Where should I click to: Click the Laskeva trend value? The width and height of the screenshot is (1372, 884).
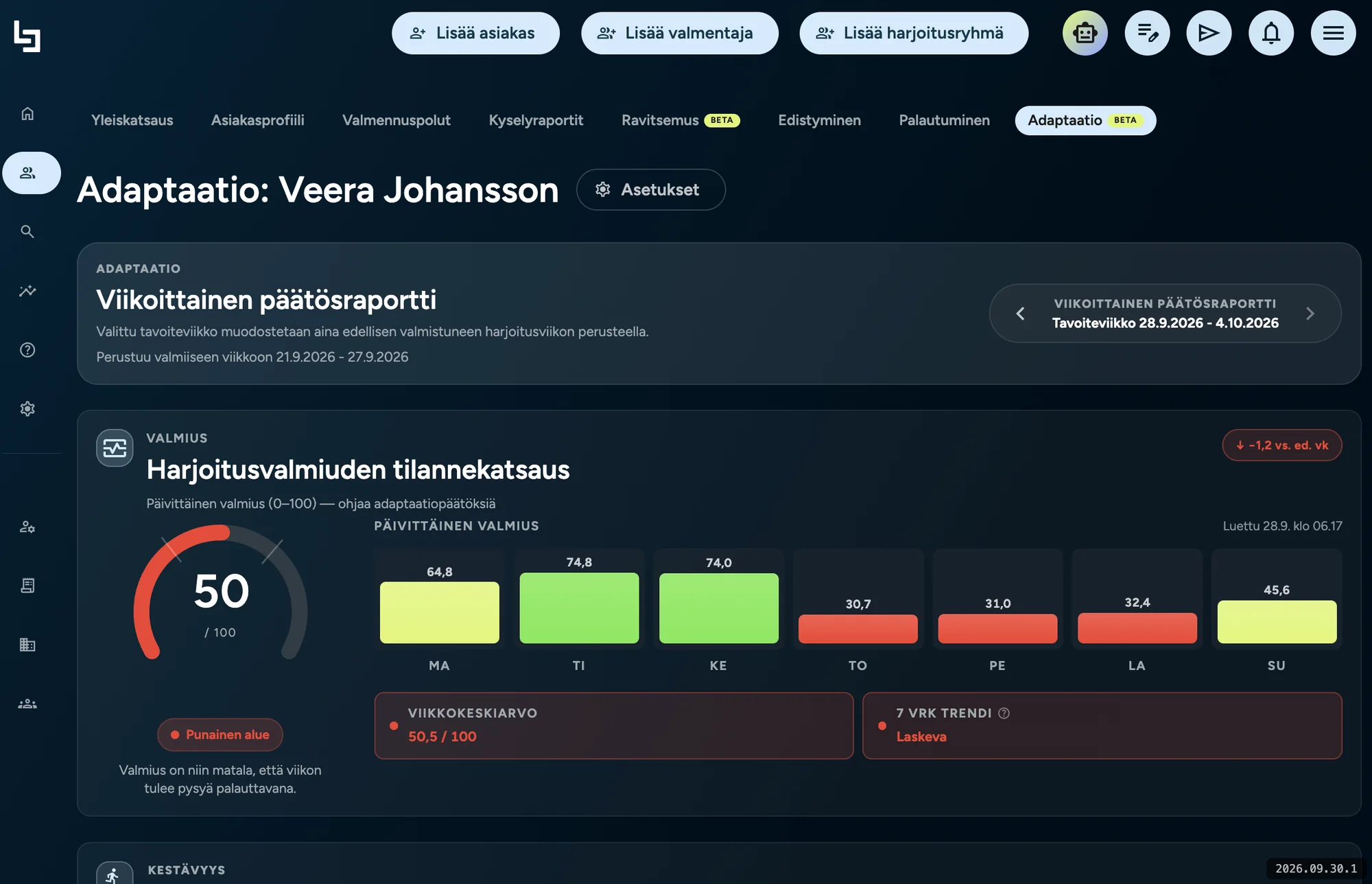(x=921, y=736)
